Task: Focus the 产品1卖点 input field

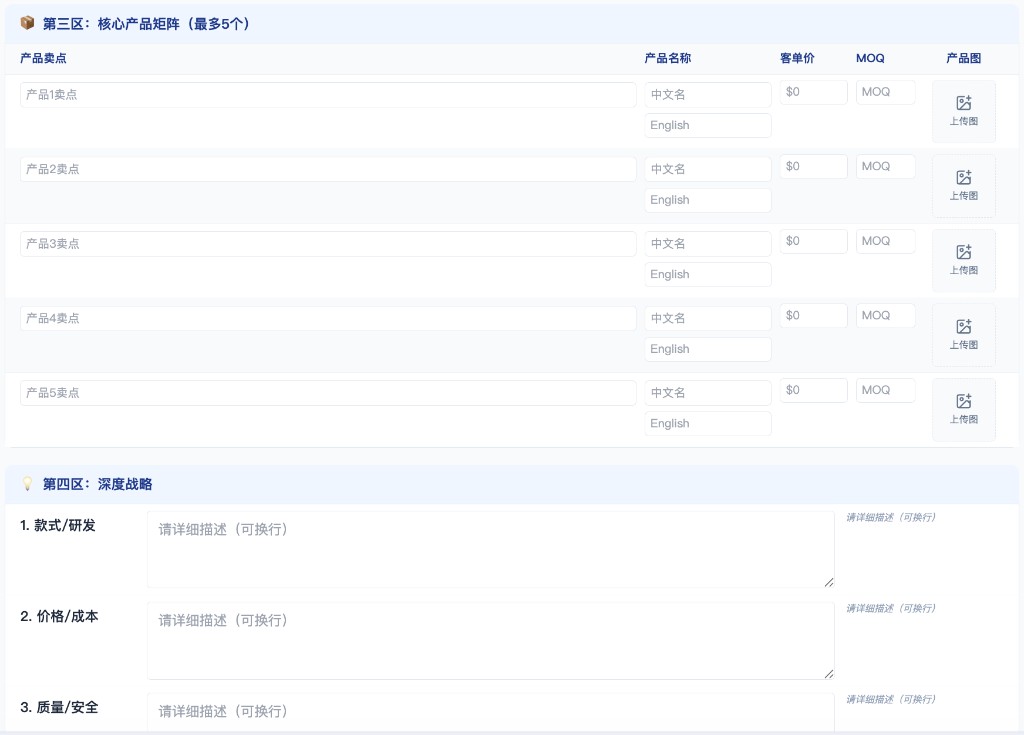Action: pos(328,95)
